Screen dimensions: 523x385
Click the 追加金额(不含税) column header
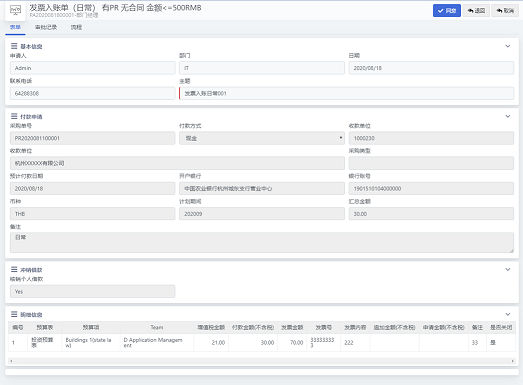tap(394, 328)
